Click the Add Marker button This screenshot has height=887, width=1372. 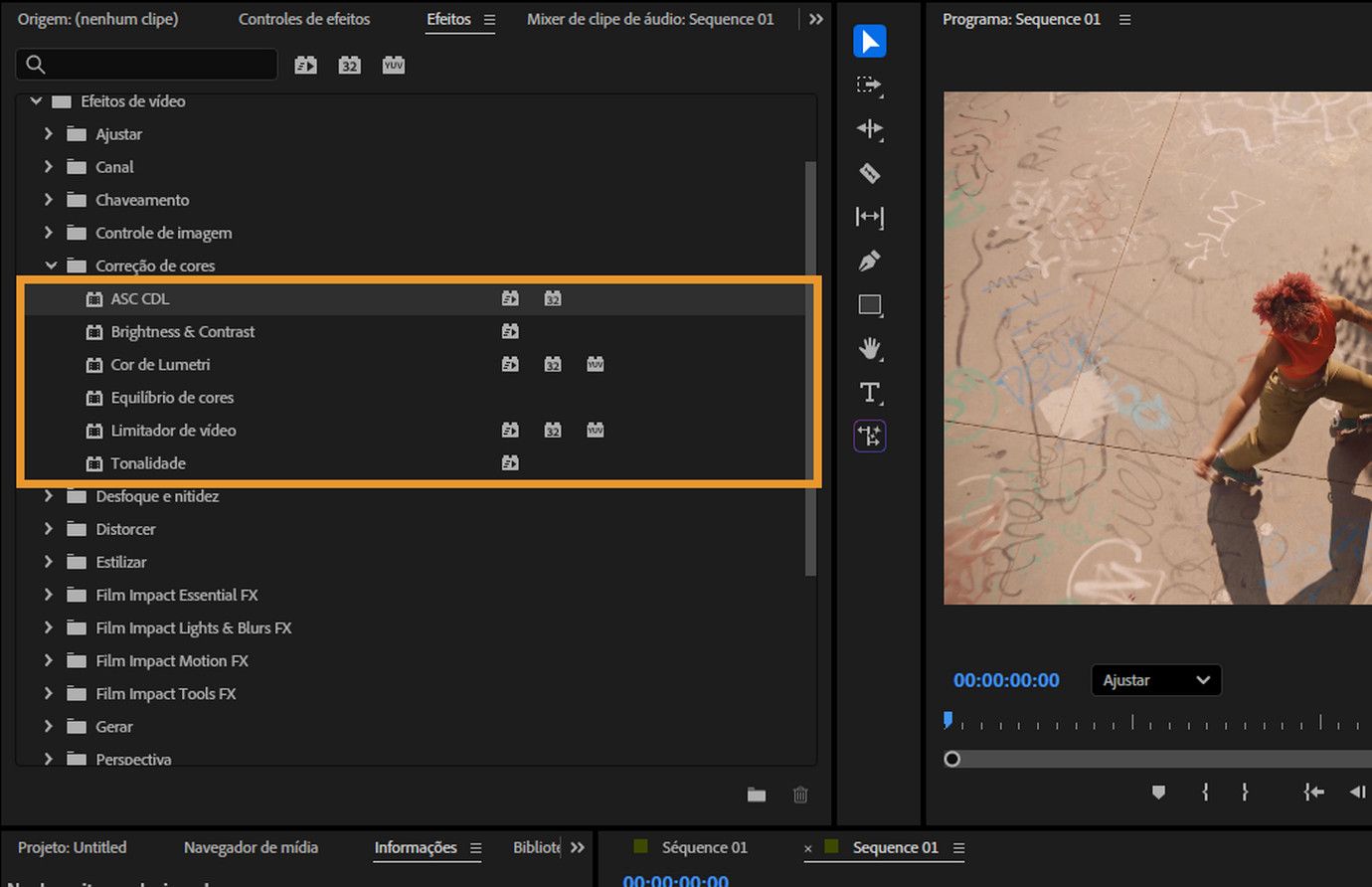point(1158,792)
